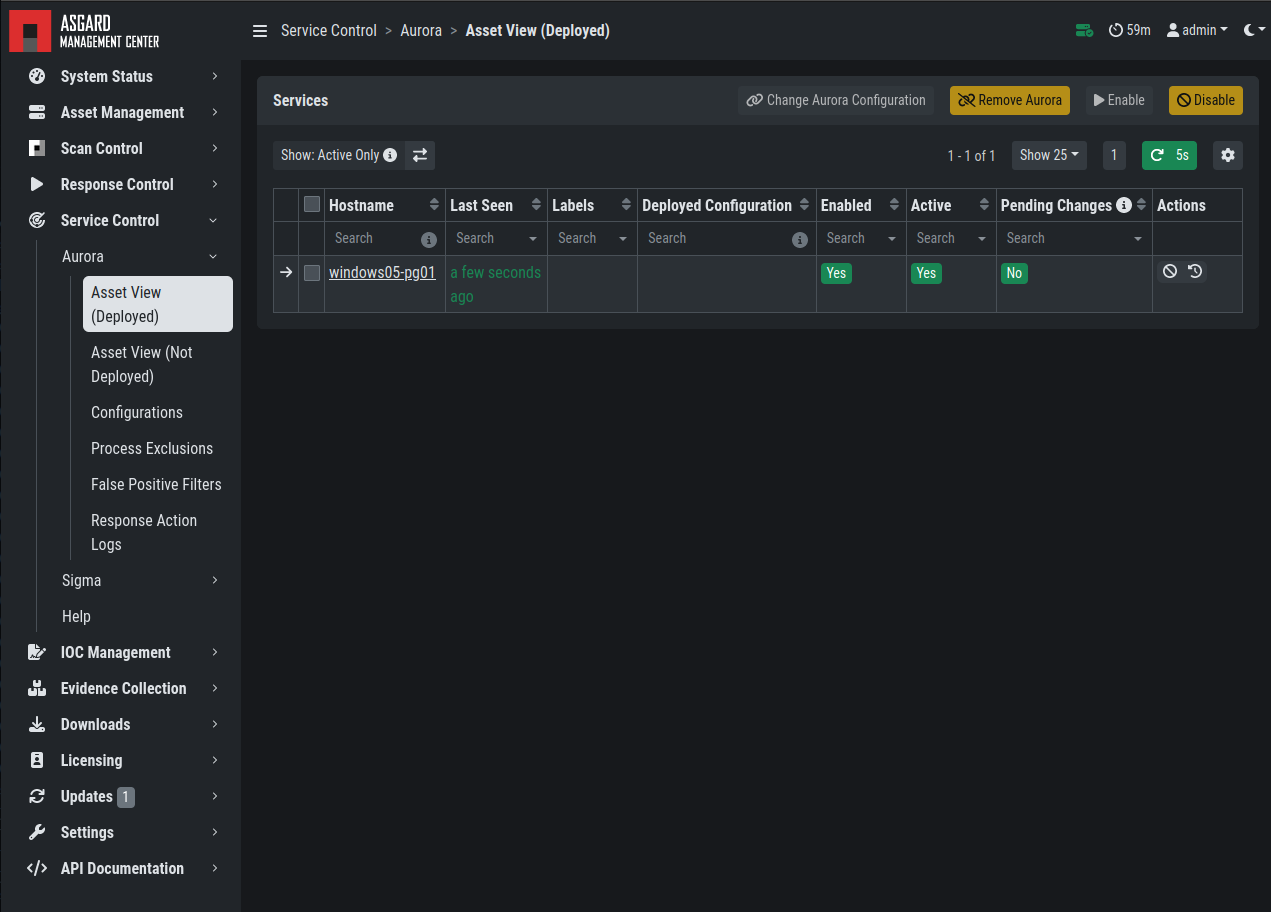Toggle the Show: Active Only filter
1271x912 pixels.
[x=339, y=155]
